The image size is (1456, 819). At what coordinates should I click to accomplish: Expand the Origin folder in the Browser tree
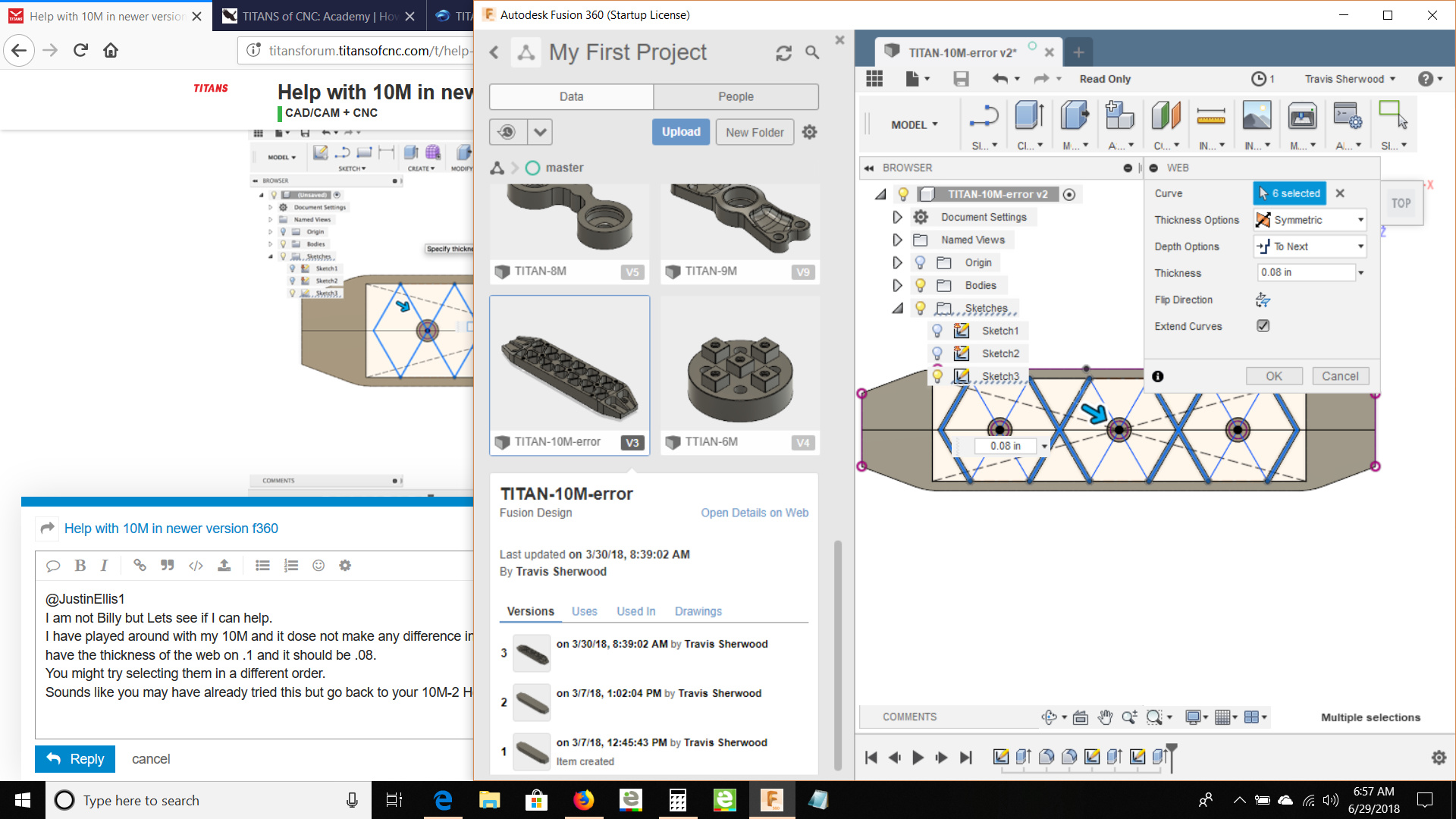tap(897, 262)
